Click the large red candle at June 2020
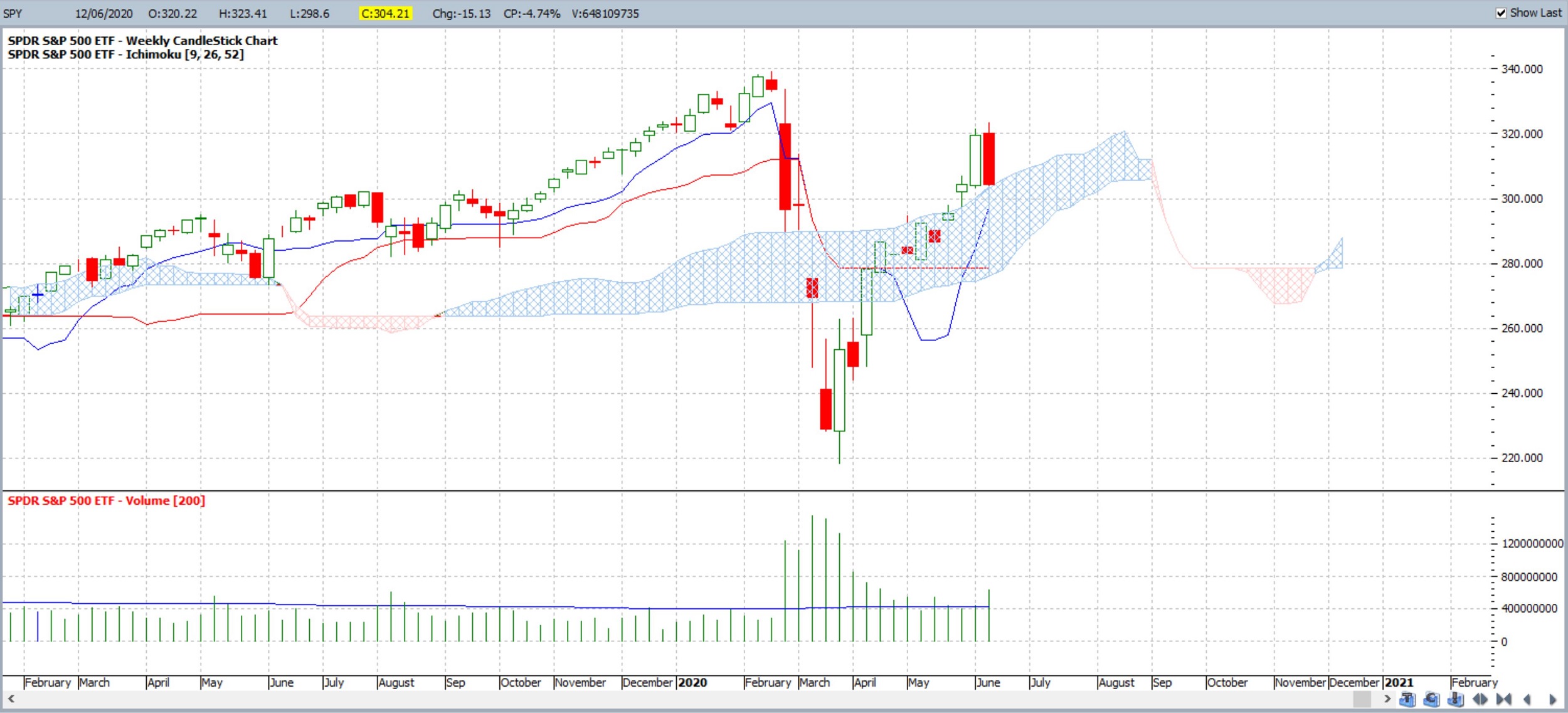 989,159
